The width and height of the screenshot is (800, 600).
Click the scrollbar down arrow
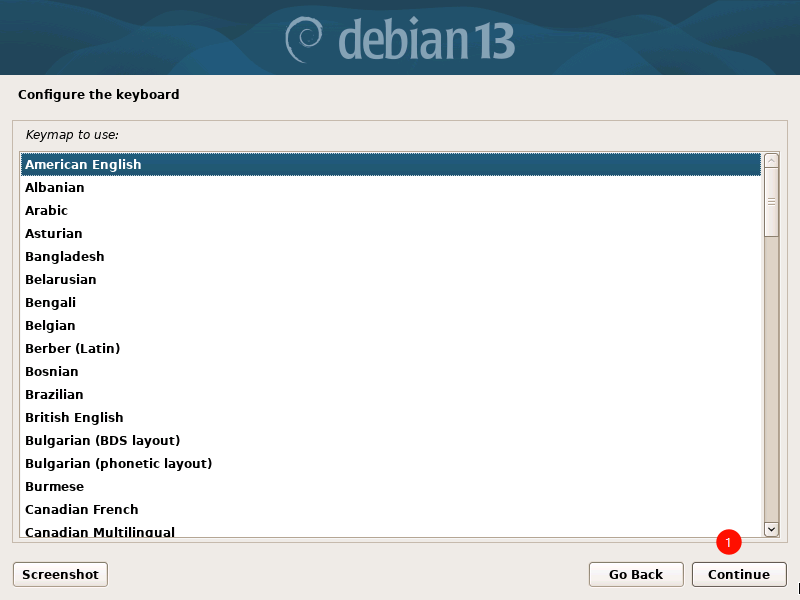point(770,530)
